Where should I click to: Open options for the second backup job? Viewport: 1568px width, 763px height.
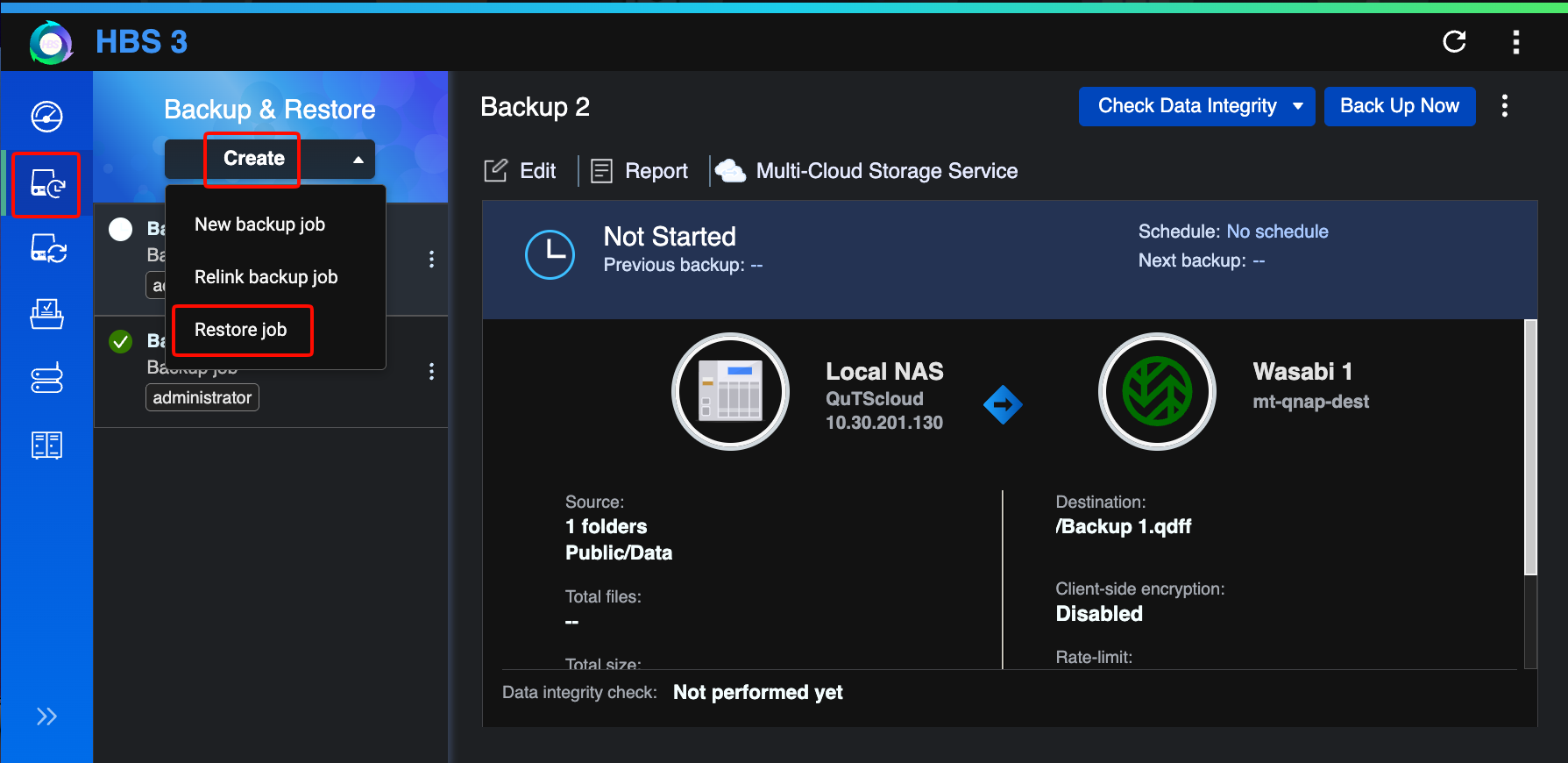[x=431, y=372]
